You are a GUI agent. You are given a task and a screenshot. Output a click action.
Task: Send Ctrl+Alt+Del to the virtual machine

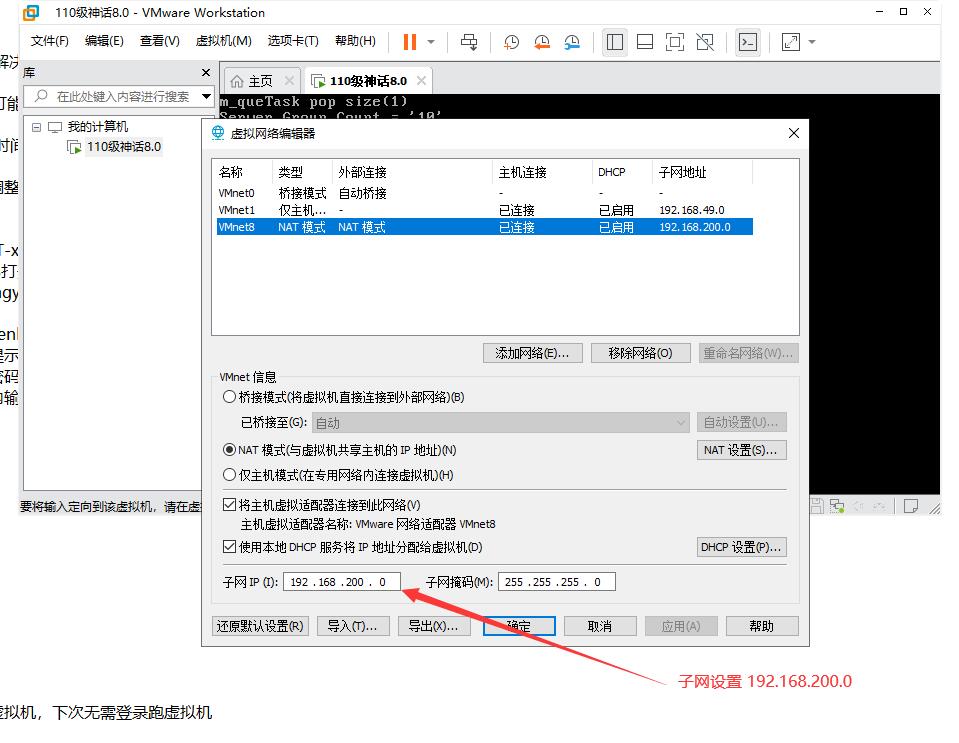[468, 42]
